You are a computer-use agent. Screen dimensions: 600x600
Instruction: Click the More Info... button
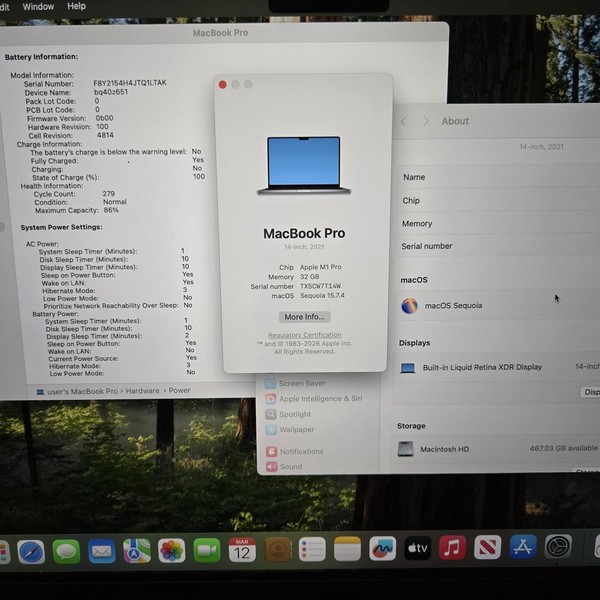coord(305,317)
